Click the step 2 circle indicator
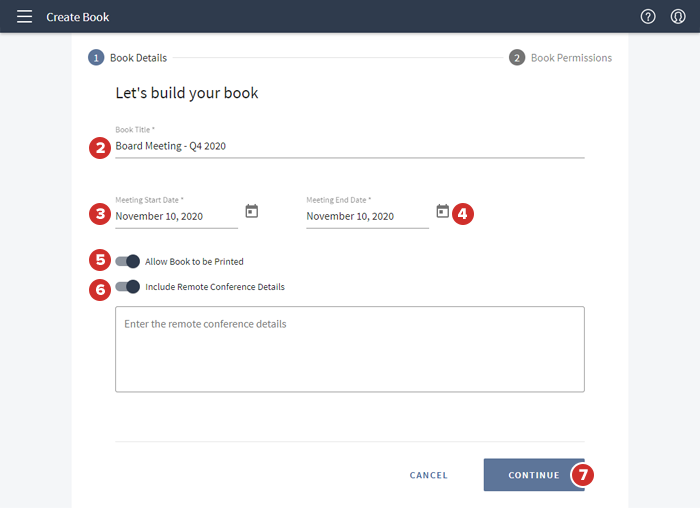Screen dimensions: 700x508 click(x=517, y=58)
